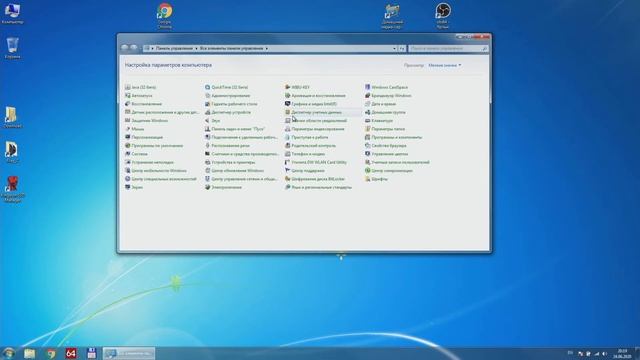Open Windows Explorer from taskbar
The height and width of the screenshot is (360, 640).
tap(29, 353)
